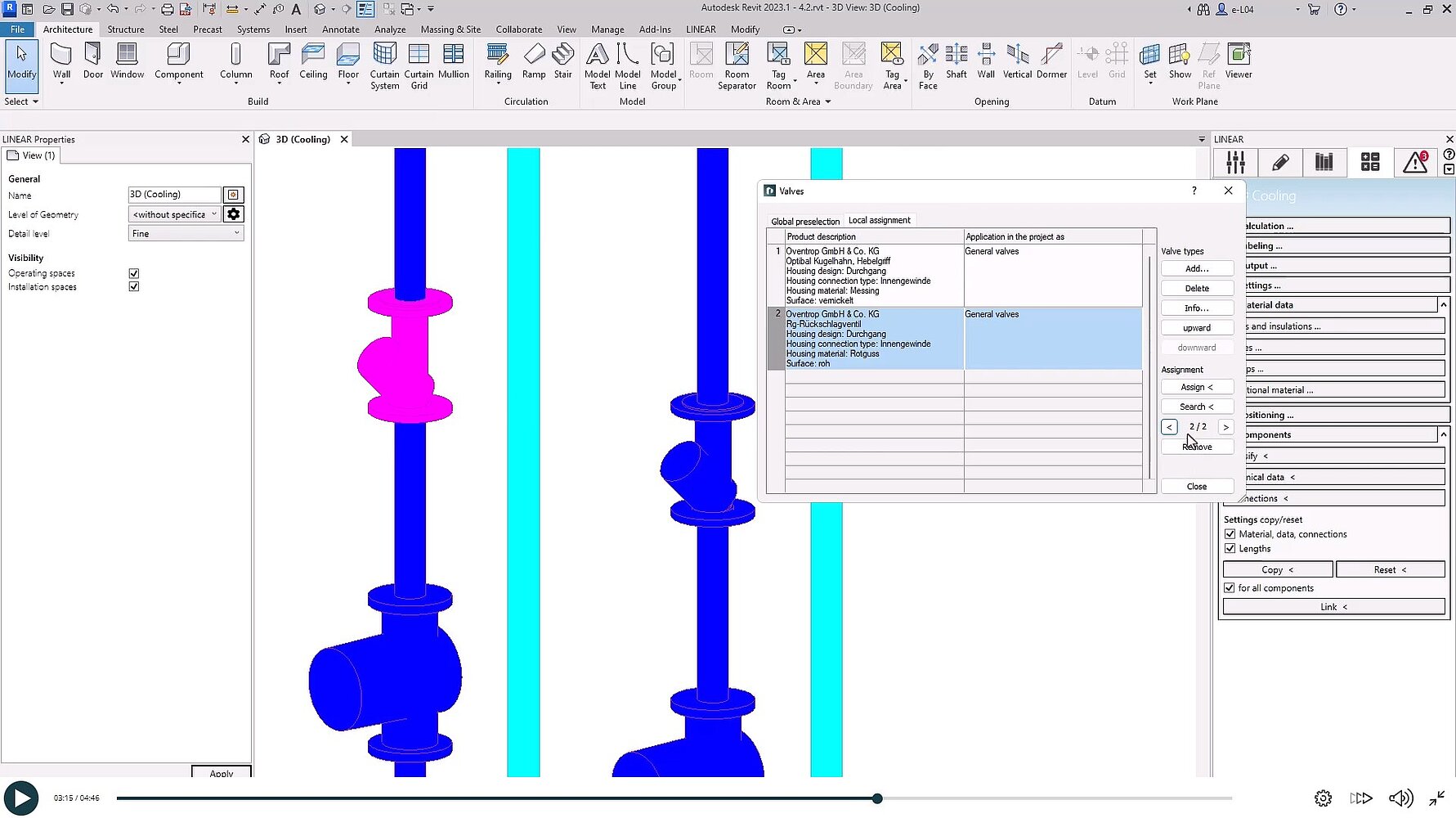Click the gear icon beside Level of Geometry

[234, 214]
